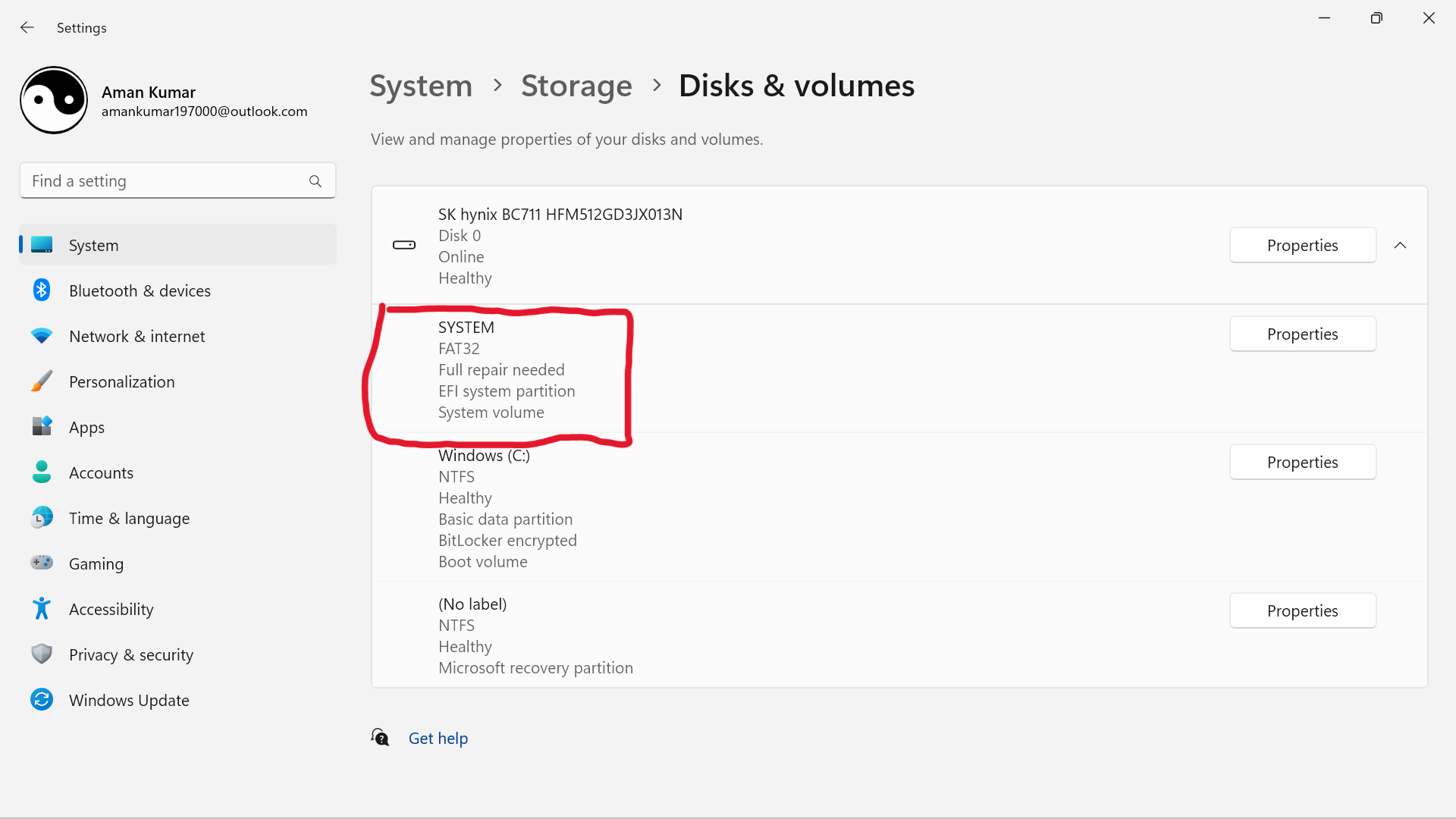Select Personalization in the sidebar
The width and height of the screenshot is (1456, 819).
click(177, 381)
